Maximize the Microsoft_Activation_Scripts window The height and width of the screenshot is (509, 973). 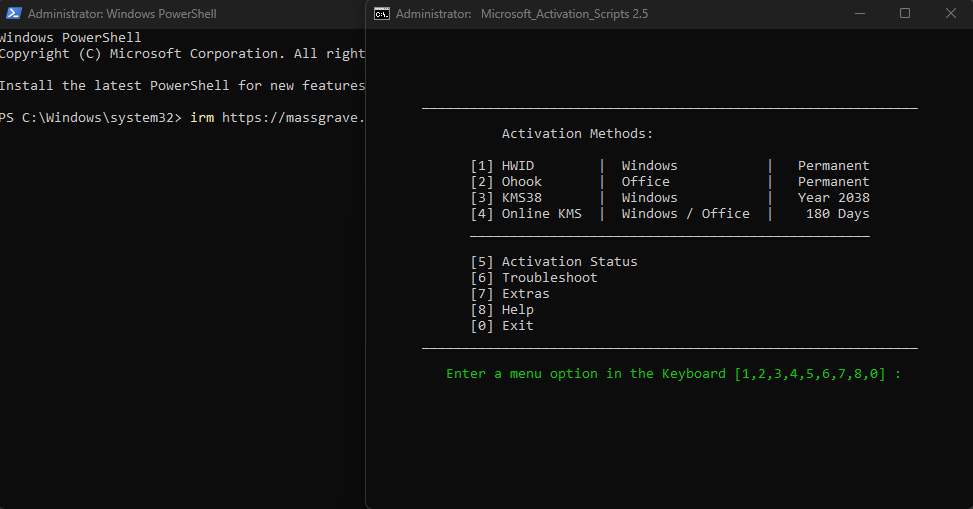click(905, 14)
